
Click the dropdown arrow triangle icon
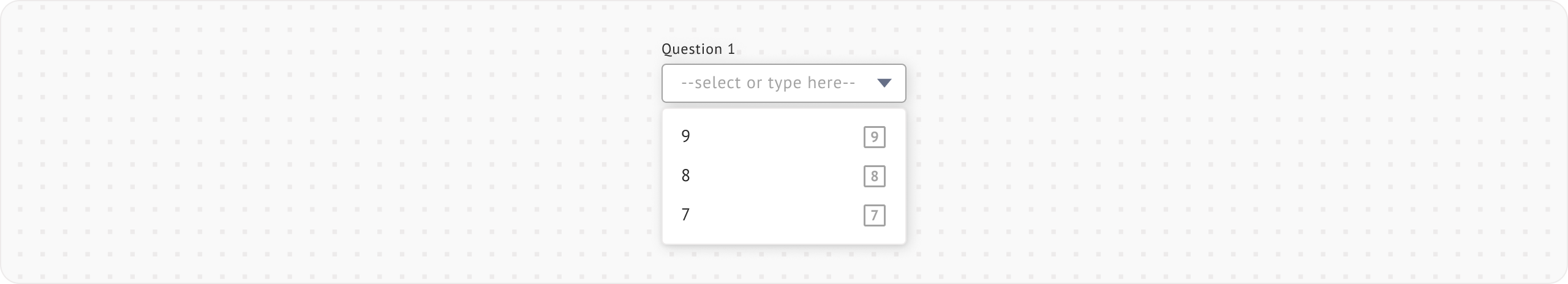tap(884, 83)
